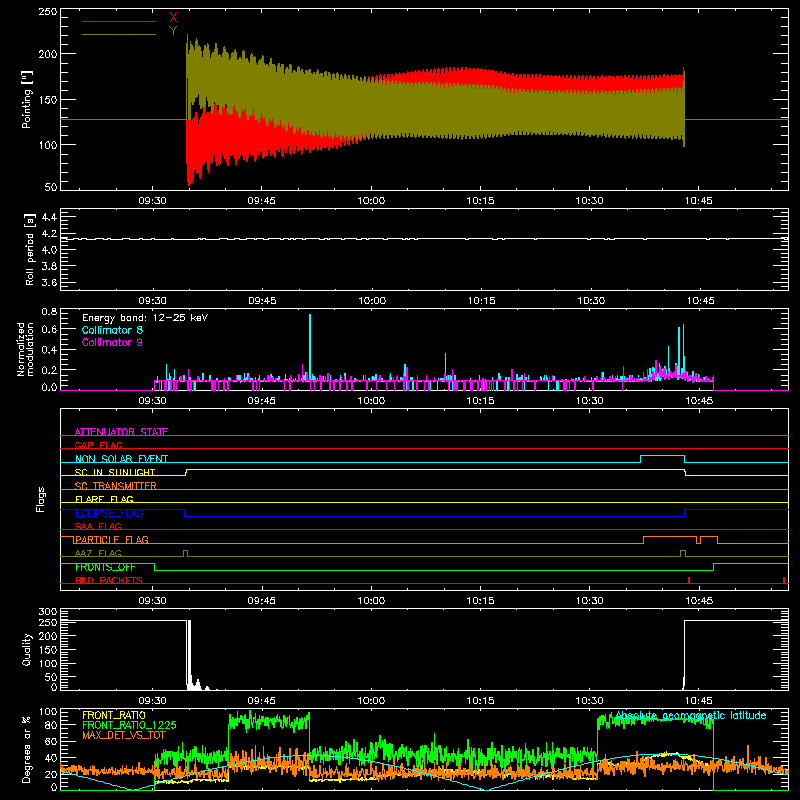Image resolution: width=800 pixels, height=800 pixels.
Task: Click the GAP_FLAG label
Action: click(98, 445)
